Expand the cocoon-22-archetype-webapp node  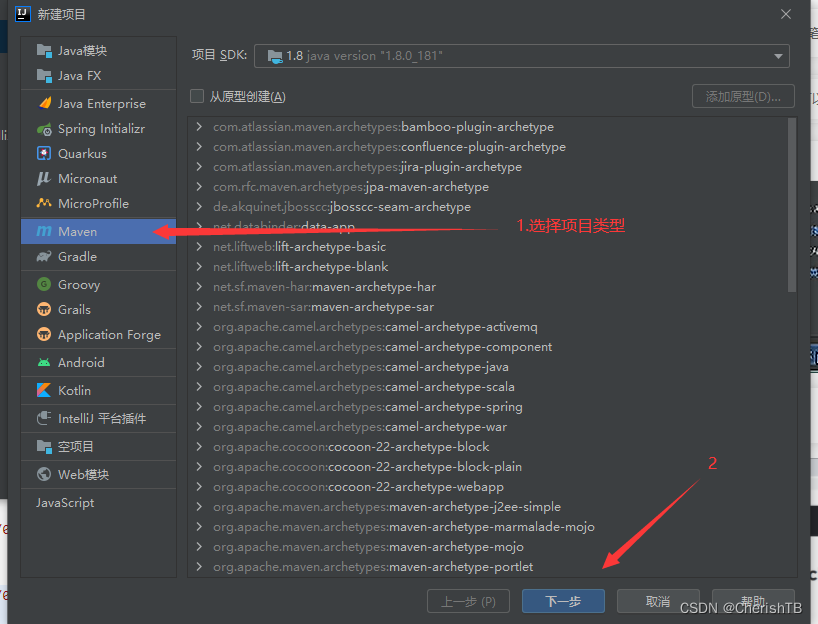pyautogui.click(x=199, y=487)
